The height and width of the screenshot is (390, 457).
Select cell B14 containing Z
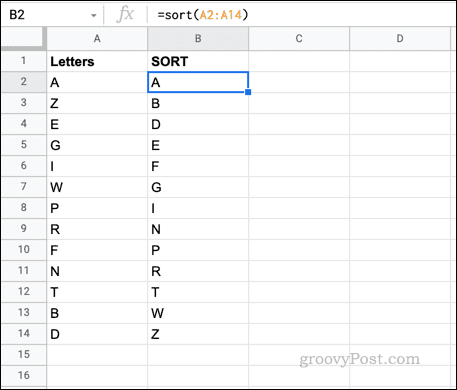tap(198, 334)
